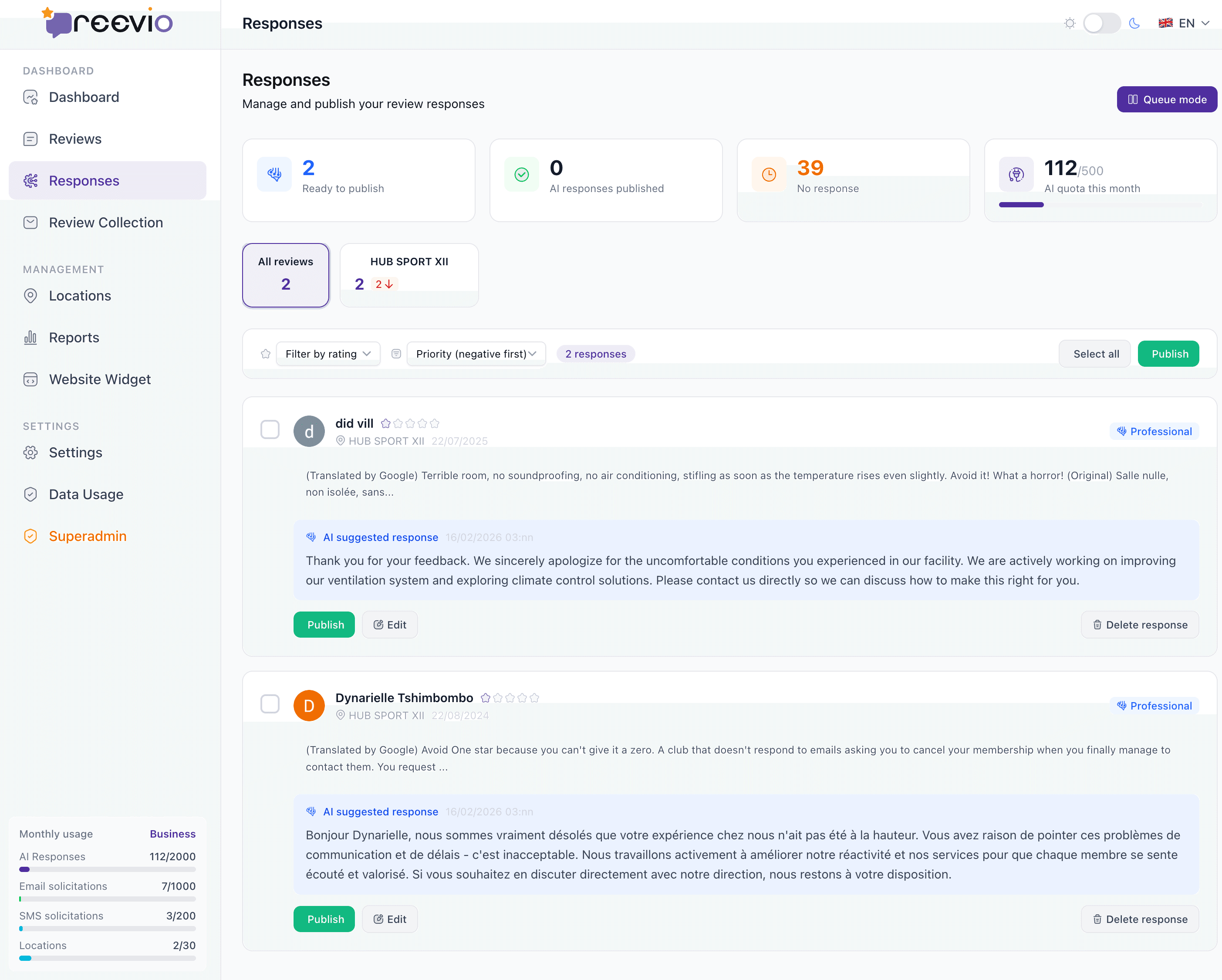This screenshot has width=1222, height=980.
Task: Click the Website Widget code icon
Action: coord(30,380)
